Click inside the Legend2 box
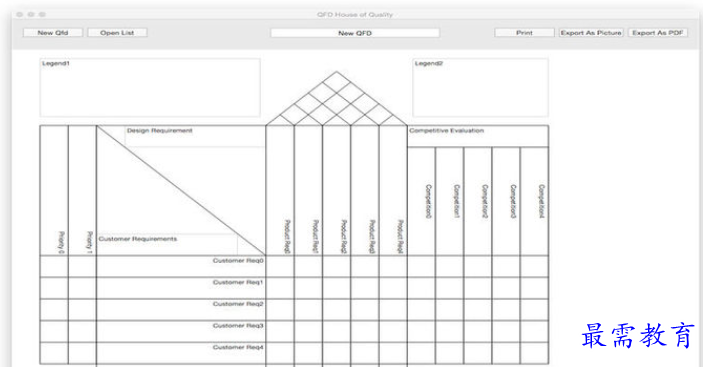 click(480, 88)
